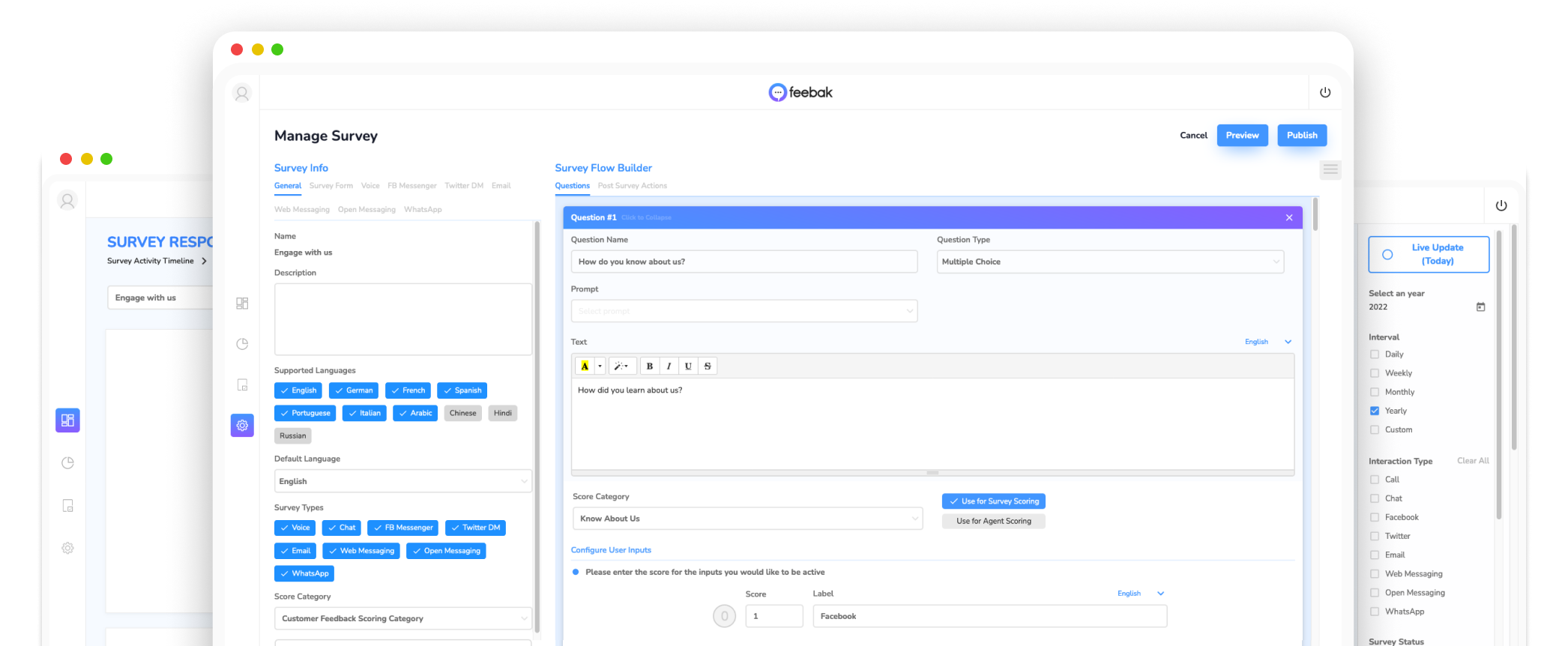Click the user profile icon in Manage Survey window
The width and height of the screenshot is (1568, 646).
tap(241, 94)
